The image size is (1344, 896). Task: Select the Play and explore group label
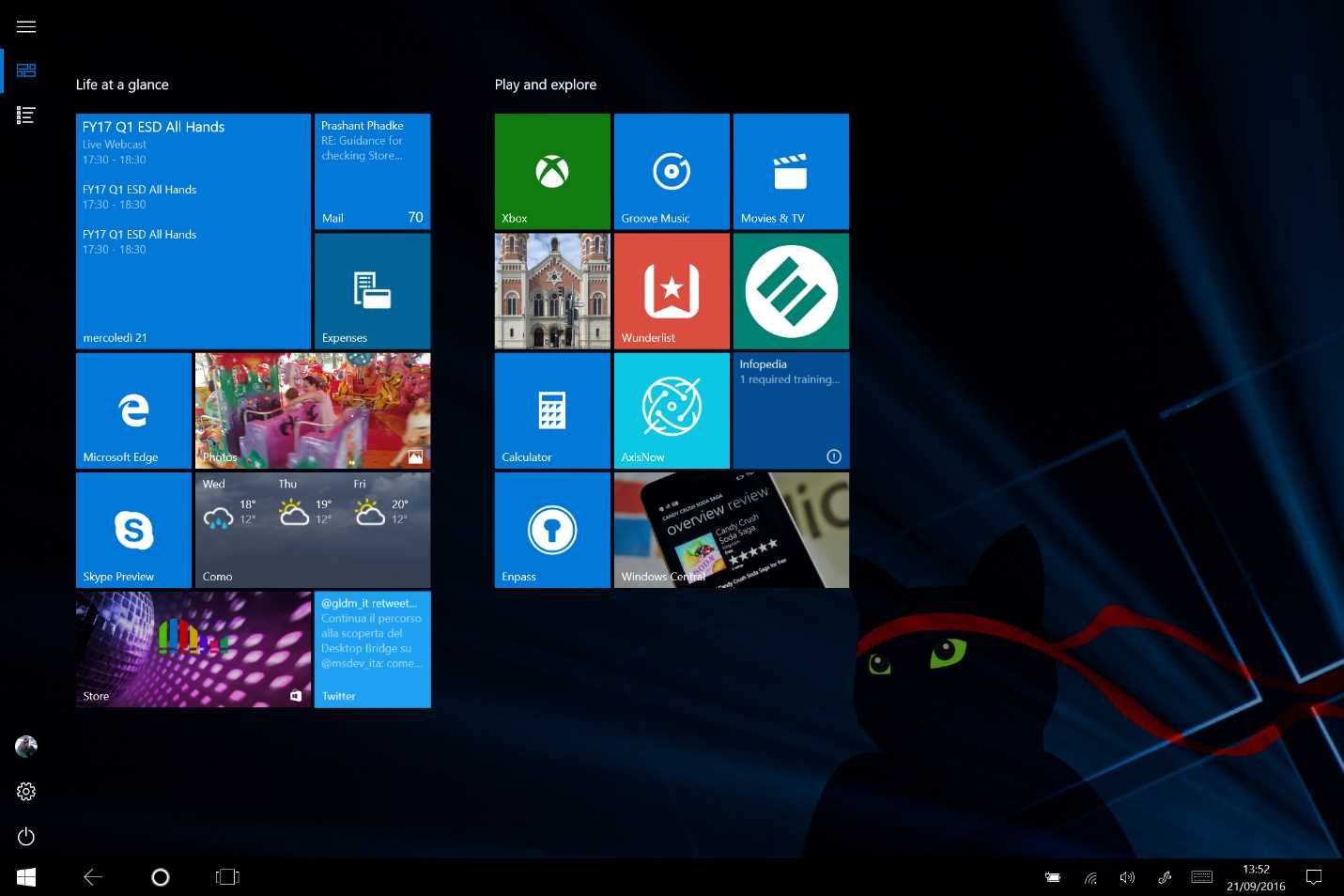click(x=545, y=85)
